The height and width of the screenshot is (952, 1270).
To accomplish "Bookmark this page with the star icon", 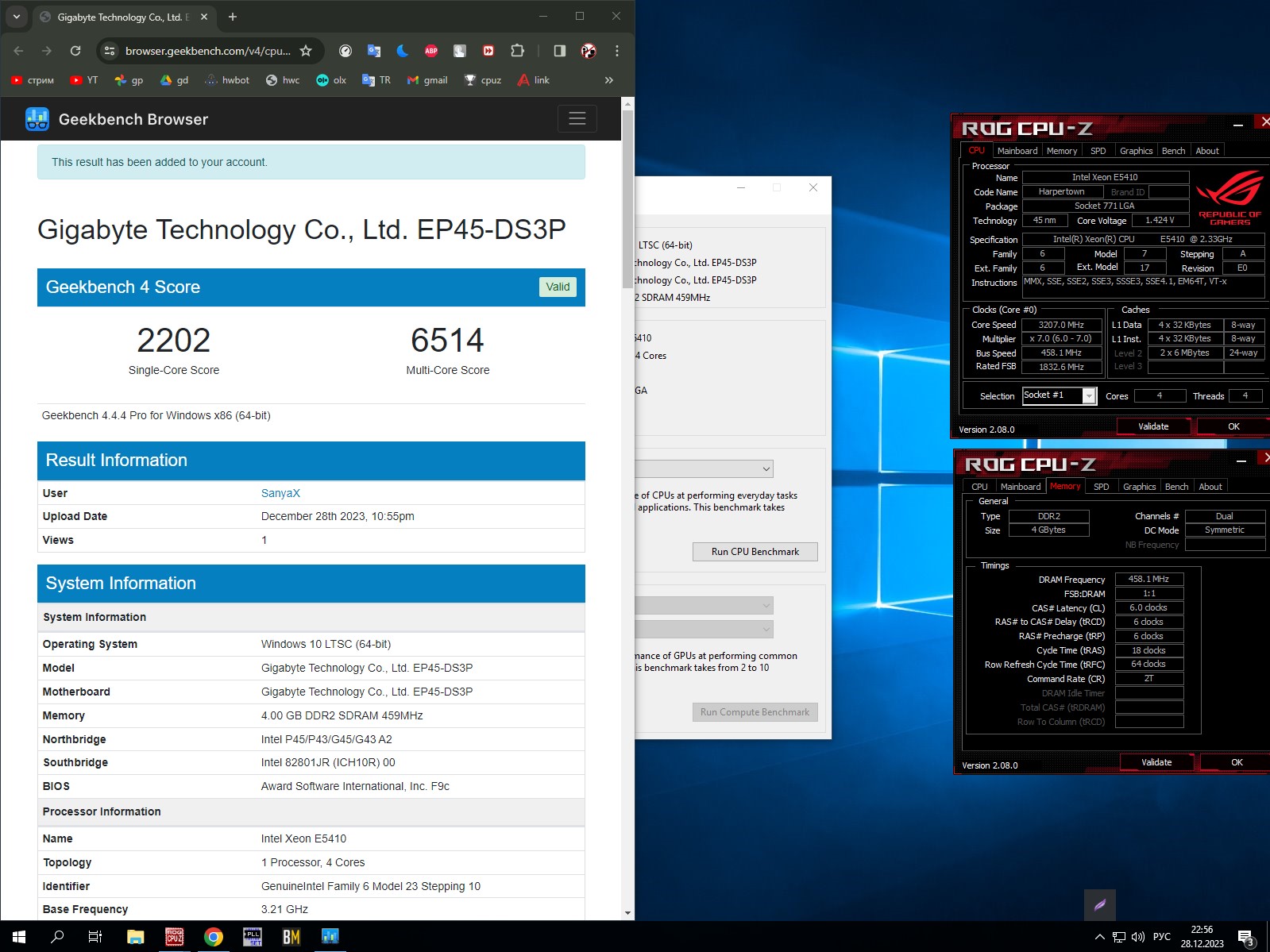I will 306,51.
